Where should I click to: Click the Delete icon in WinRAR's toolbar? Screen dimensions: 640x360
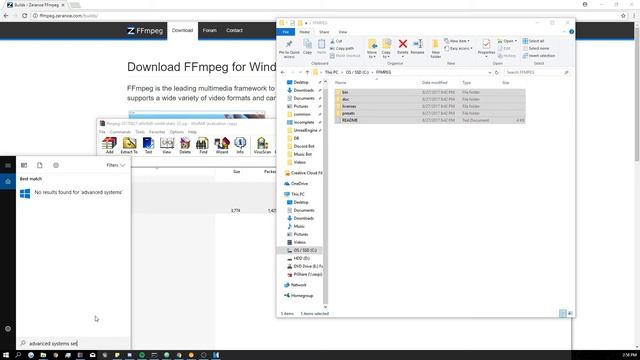185,145
